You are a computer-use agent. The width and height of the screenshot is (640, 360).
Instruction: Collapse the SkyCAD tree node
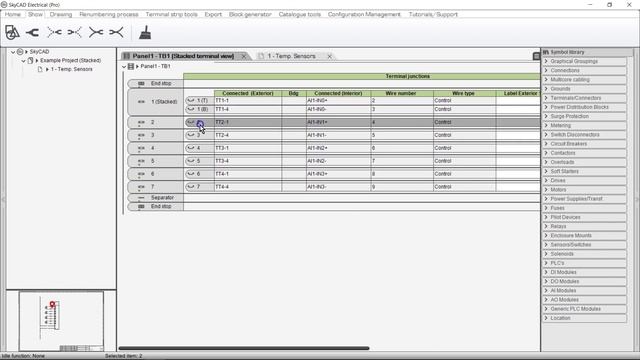tap(13, 52)
